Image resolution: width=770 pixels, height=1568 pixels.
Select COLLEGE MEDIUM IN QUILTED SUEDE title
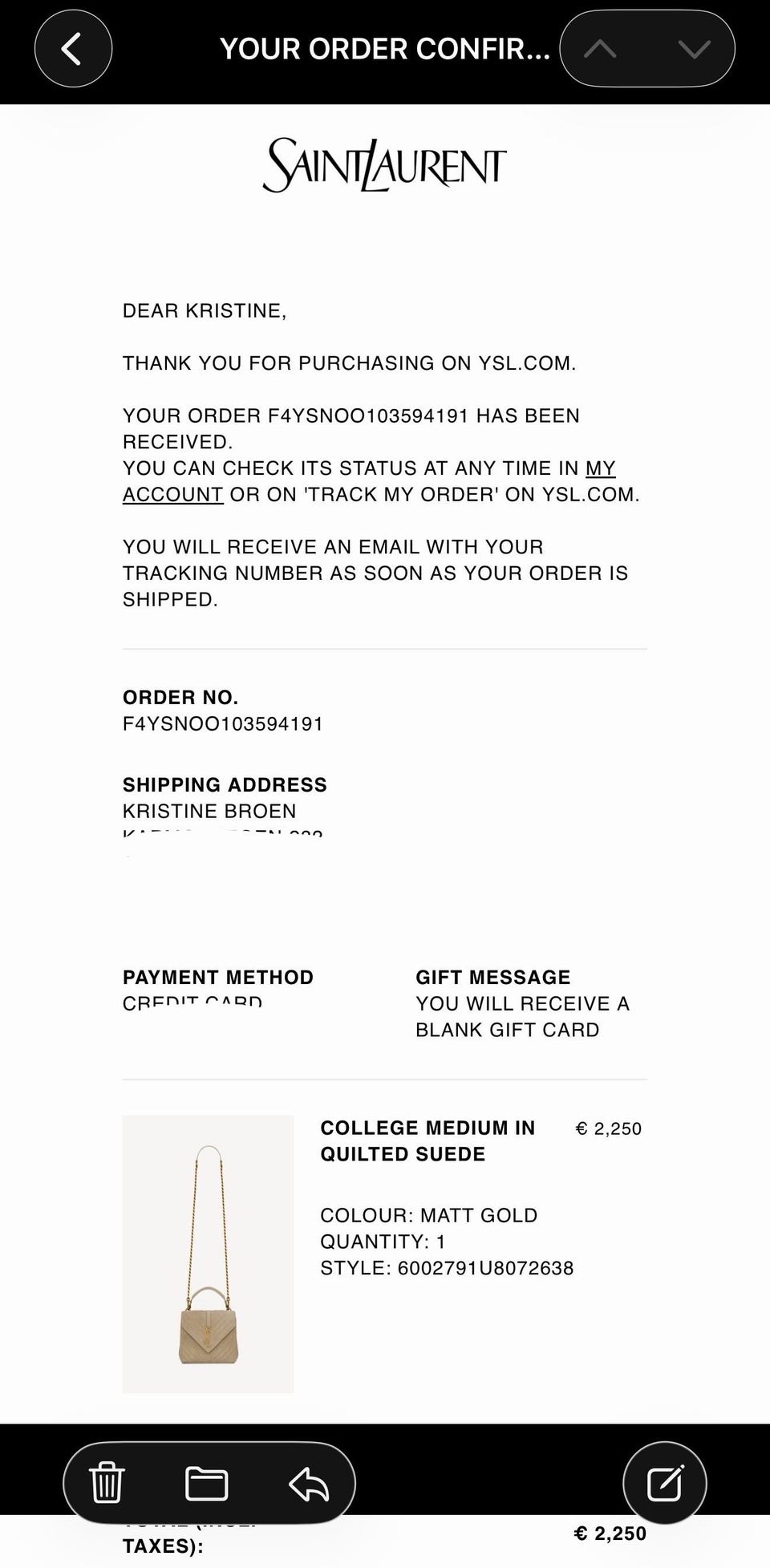pyautogui.click(x=428, y=1141)
